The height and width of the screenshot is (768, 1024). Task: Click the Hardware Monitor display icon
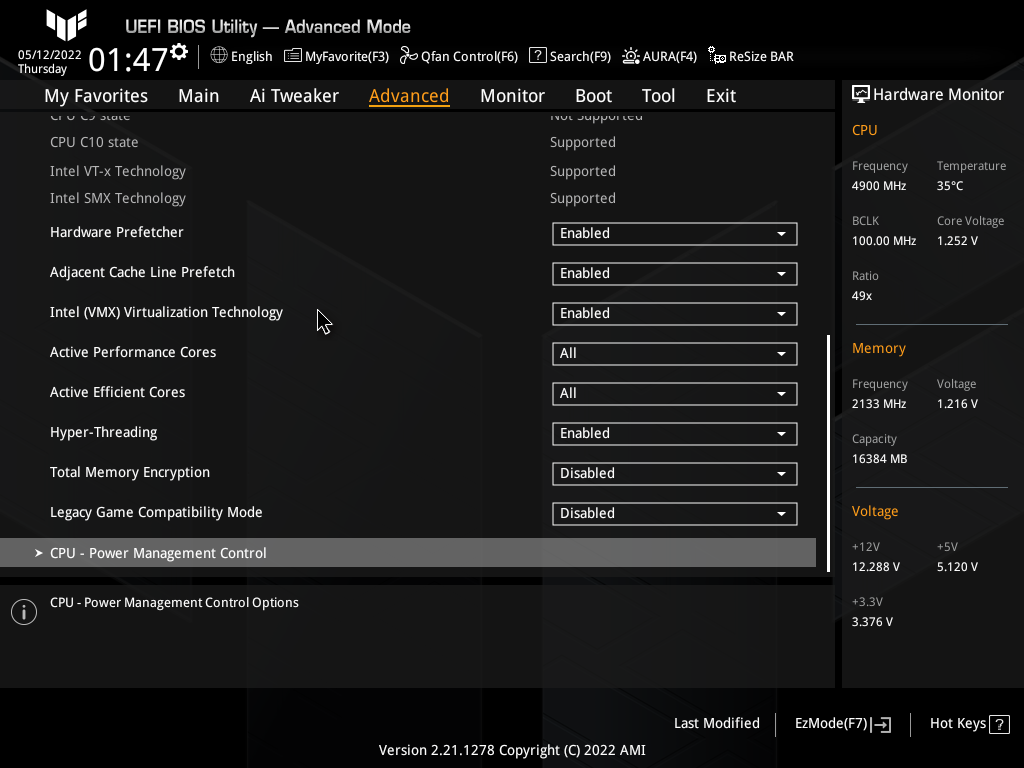pos(861,95)
